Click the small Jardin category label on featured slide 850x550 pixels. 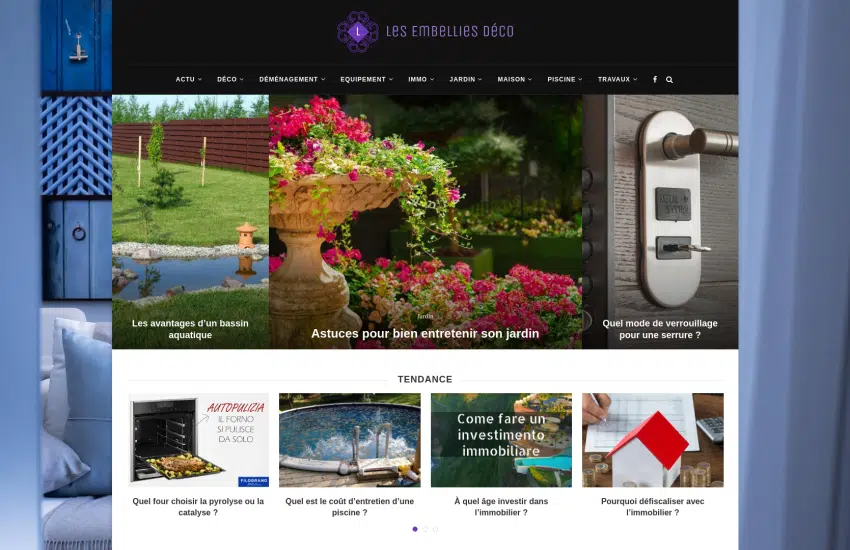click(425, 316)
